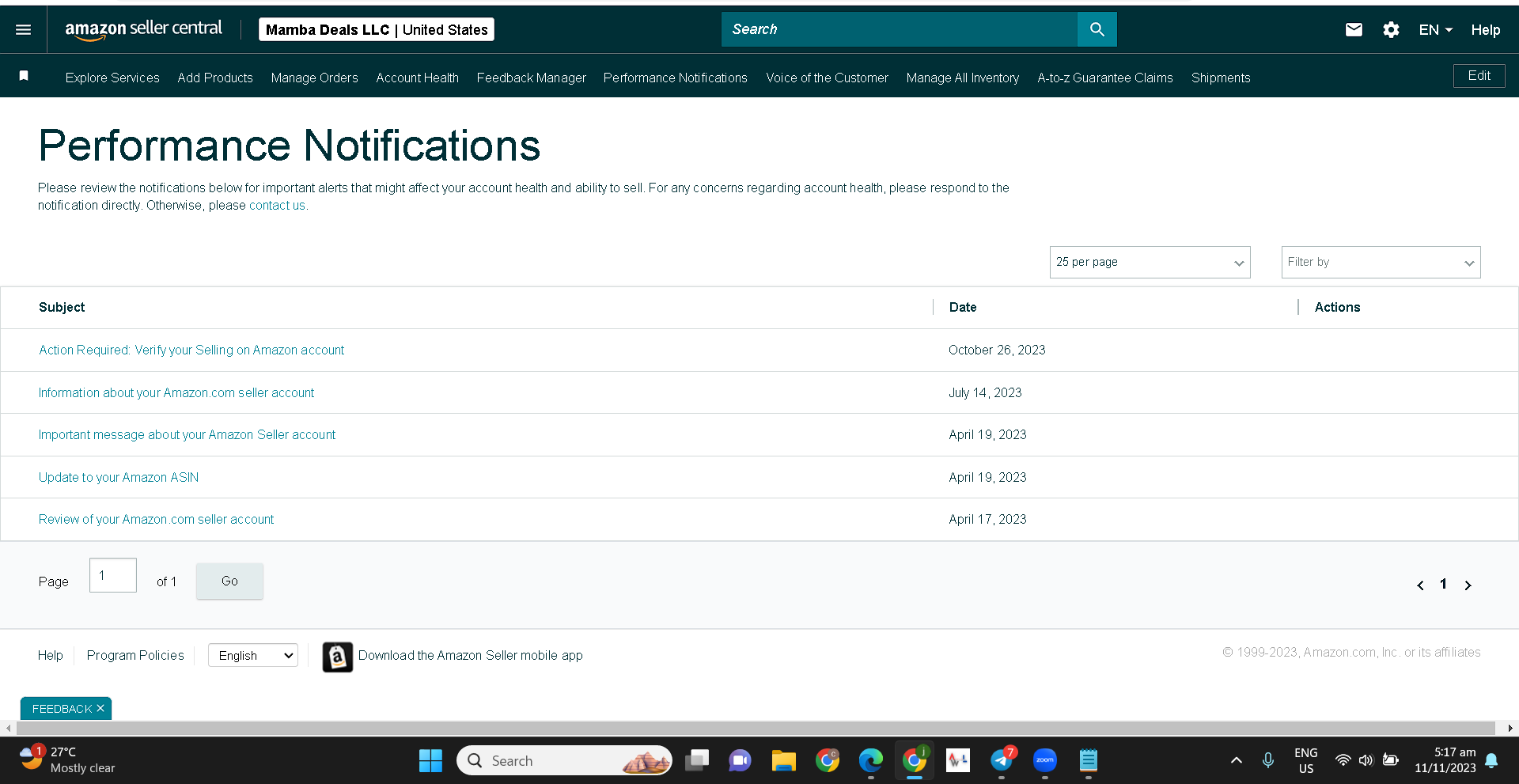Open the Shipments menu item
The image size is (1519, 784).
pyautogui.click(x=1221, y=78)
